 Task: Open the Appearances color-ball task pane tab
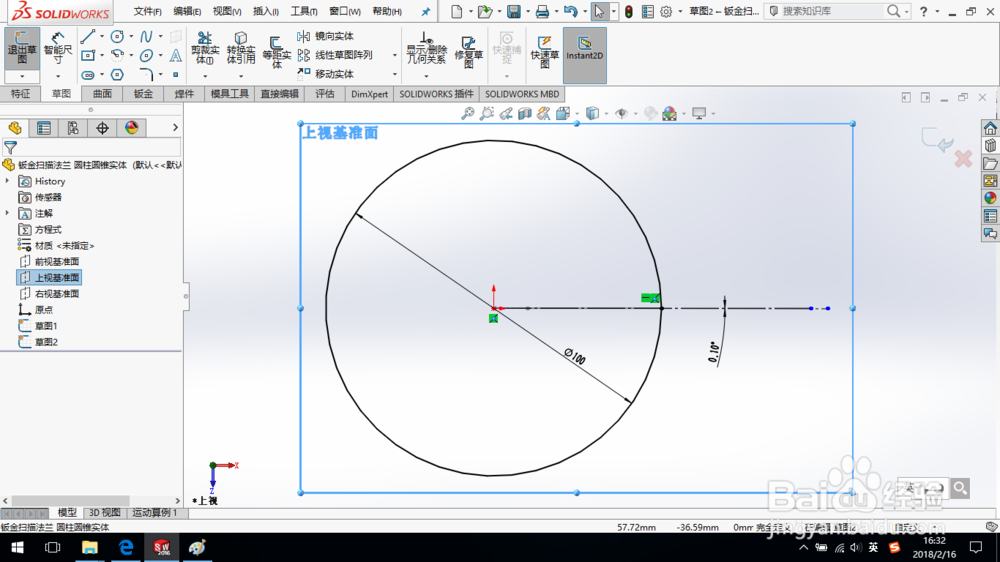(990, 198)
